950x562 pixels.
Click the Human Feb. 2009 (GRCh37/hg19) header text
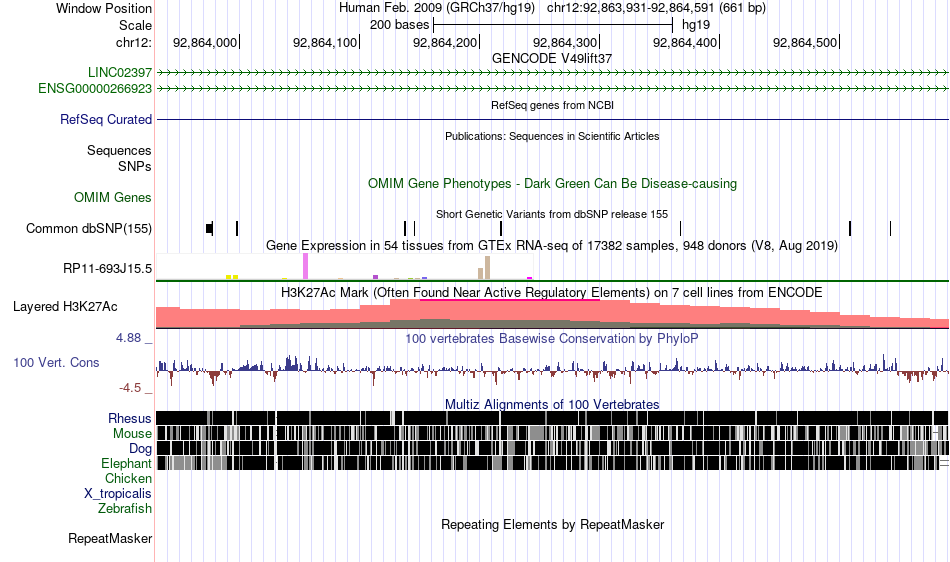click(x=437, y=8)
